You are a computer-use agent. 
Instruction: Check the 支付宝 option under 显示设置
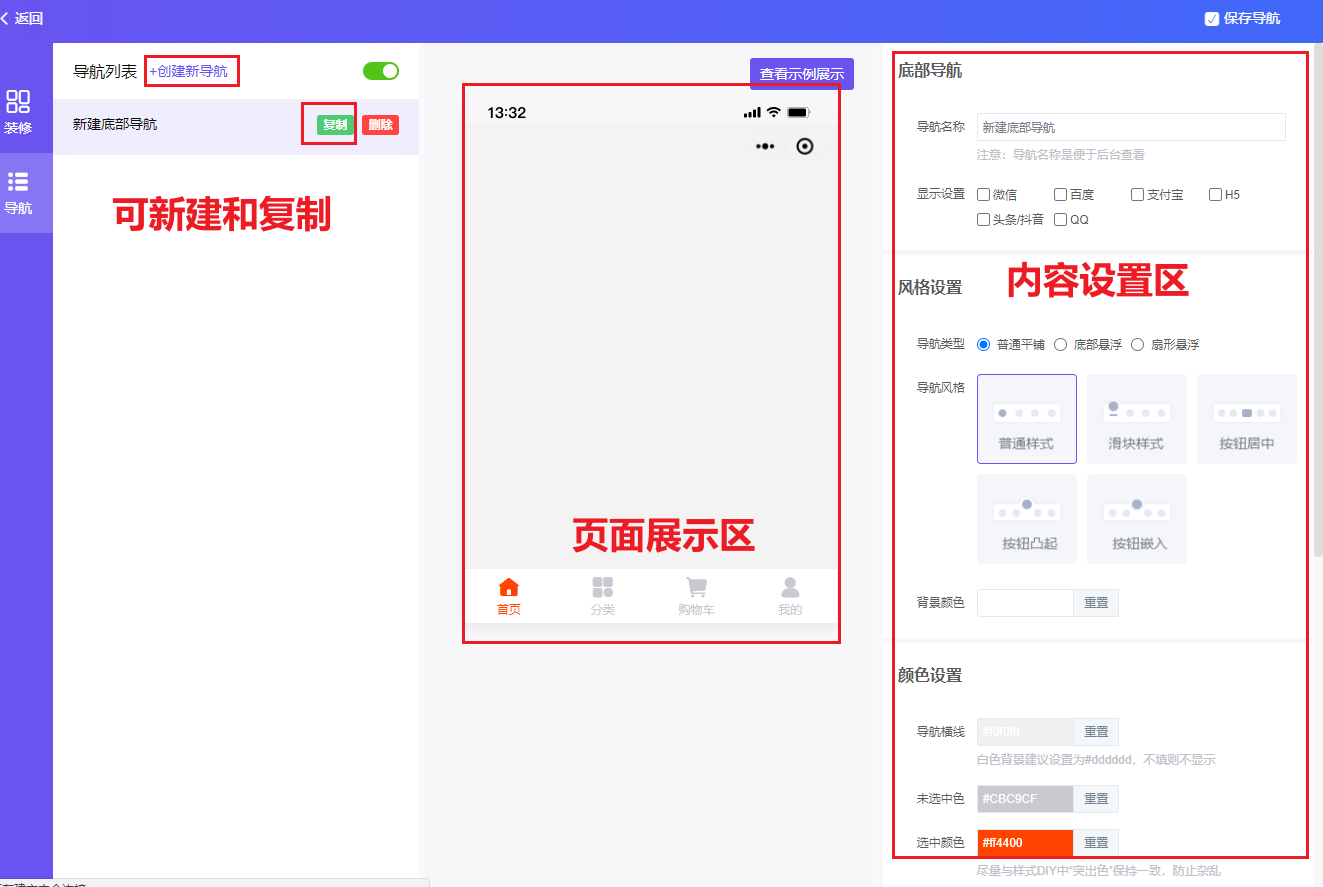pos(1136,194)
